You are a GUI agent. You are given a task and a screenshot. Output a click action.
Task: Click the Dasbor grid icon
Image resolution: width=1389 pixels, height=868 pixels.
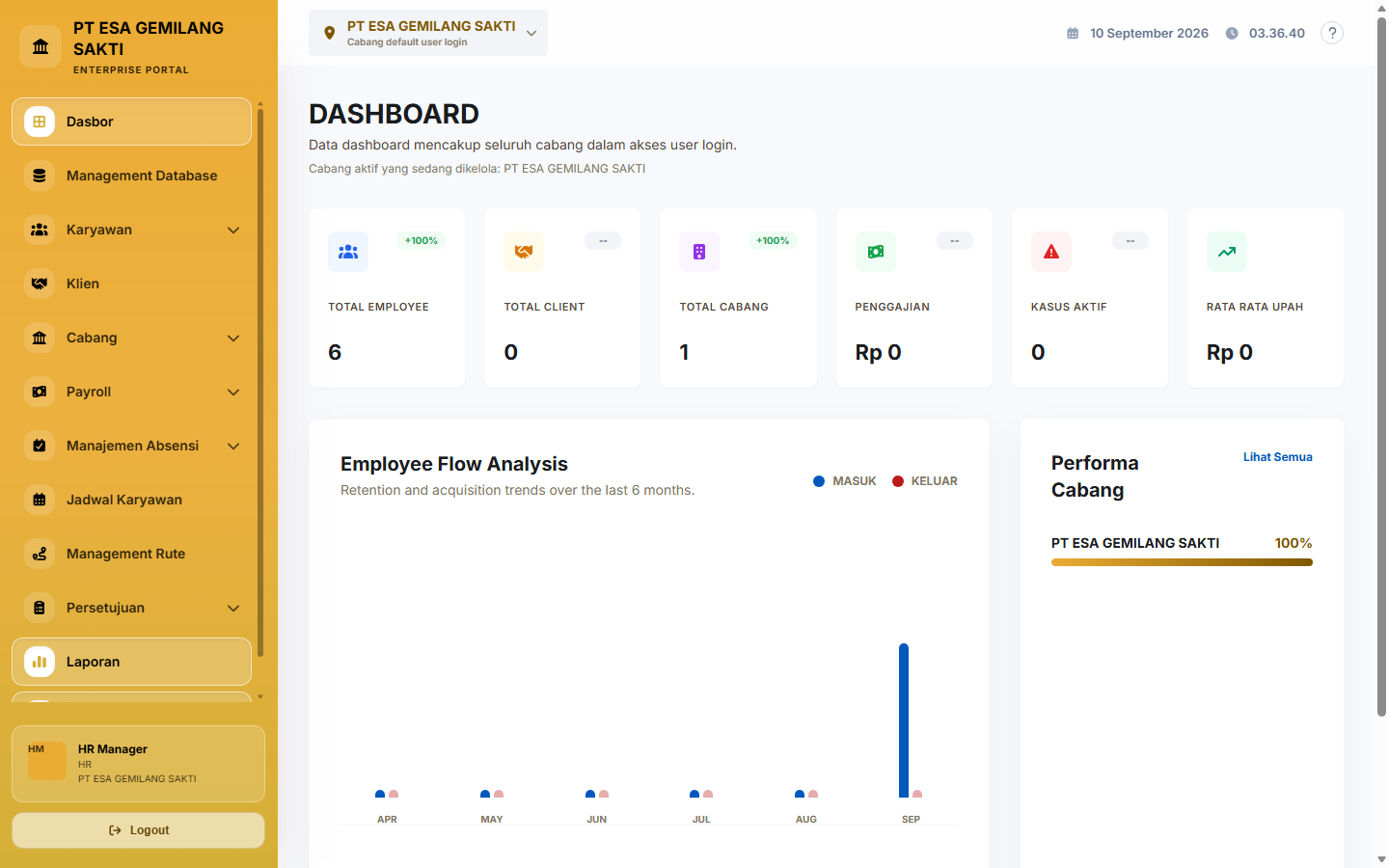(40, 122)
